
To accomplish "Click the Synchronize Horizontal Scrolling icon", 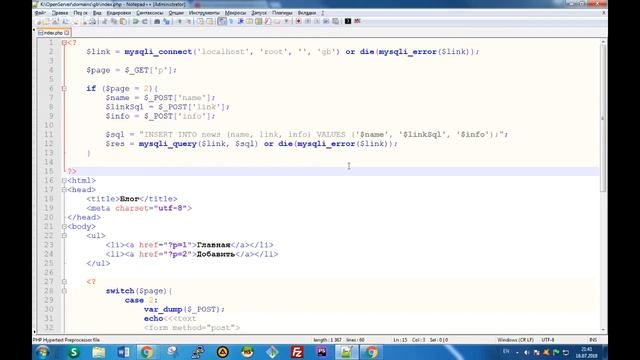I will (210, 21).
